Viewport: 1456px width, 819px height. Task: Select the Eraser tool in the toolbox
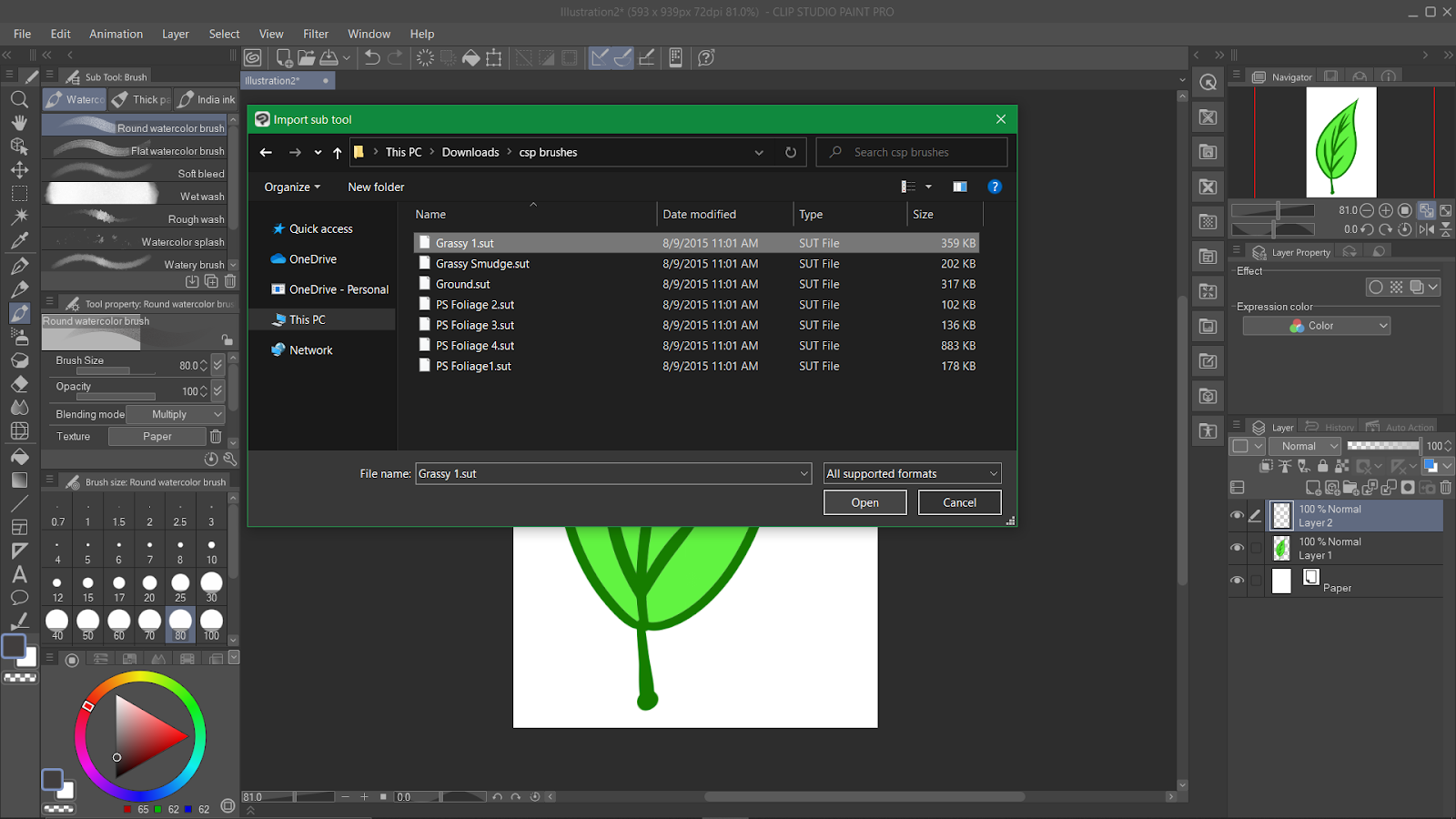click(x=19, y=384)
